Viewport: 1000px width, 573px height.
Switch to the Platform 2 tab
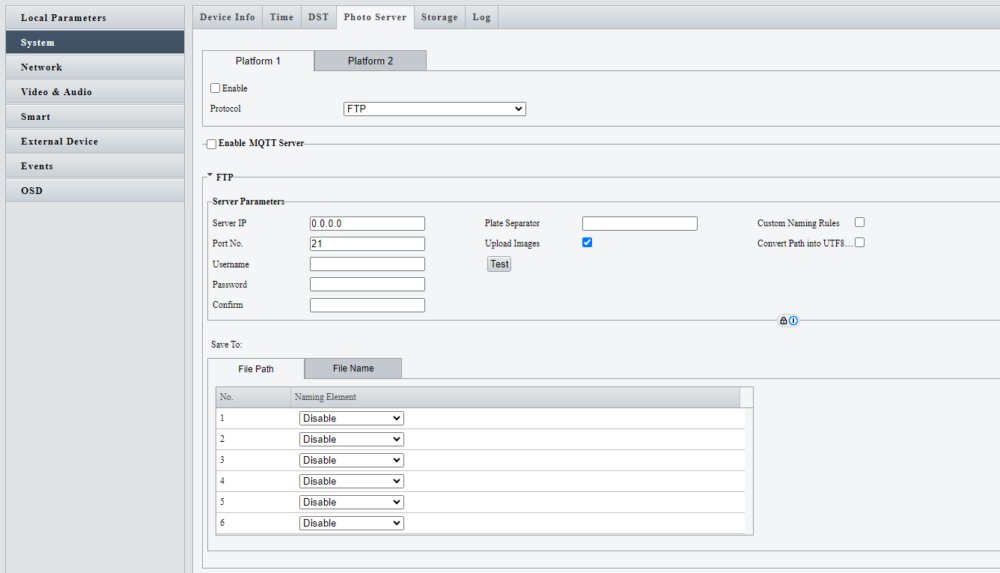click(370, 61)
